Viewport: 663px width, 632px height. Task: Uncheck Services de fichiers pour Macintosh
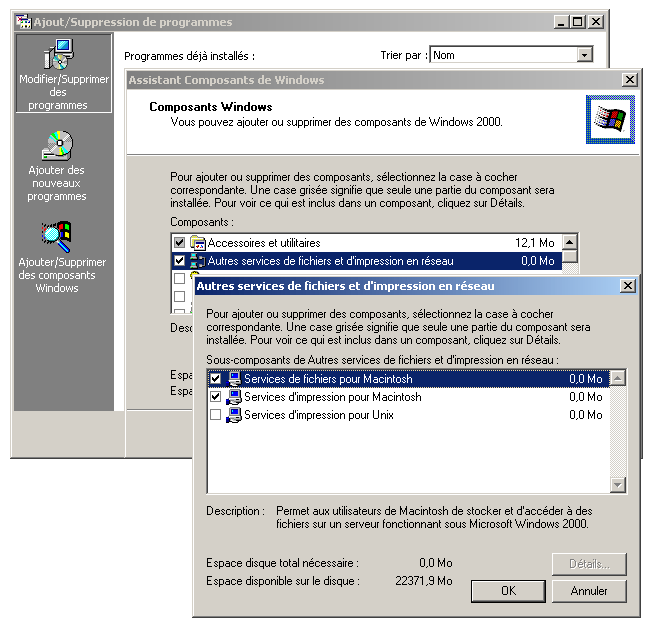(216, 379)
